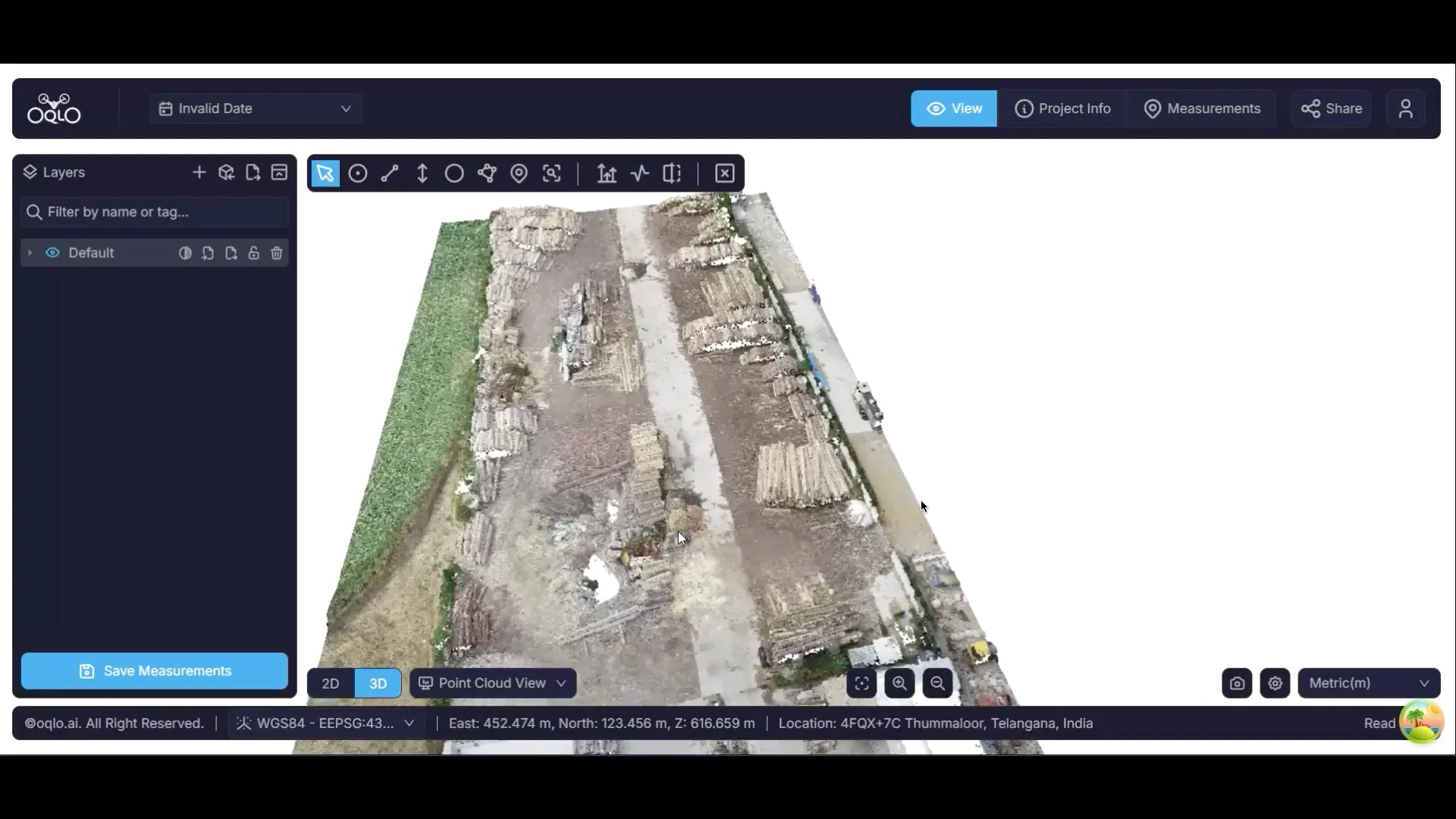The image size is (1456, 819).
Task: Select the polygon measurement tool
Action: (x=487, y=174)
